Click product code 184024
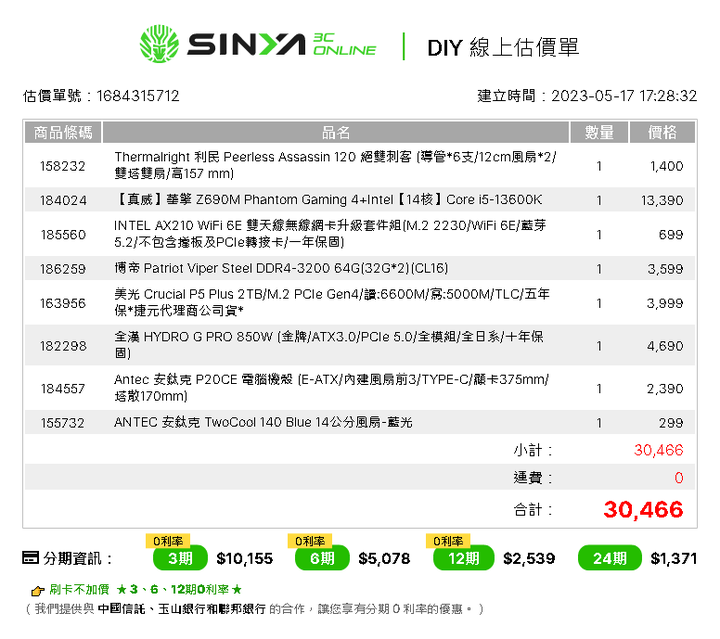This screenshot has width=720, height=639. click(x=63, y=200)
